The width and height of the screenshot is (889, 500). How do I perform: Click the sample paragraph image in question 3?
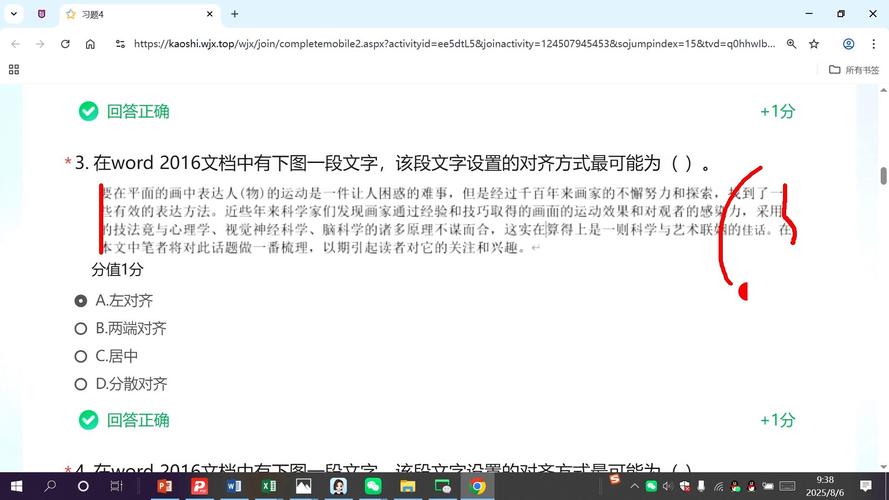click(x=445, y=220)
